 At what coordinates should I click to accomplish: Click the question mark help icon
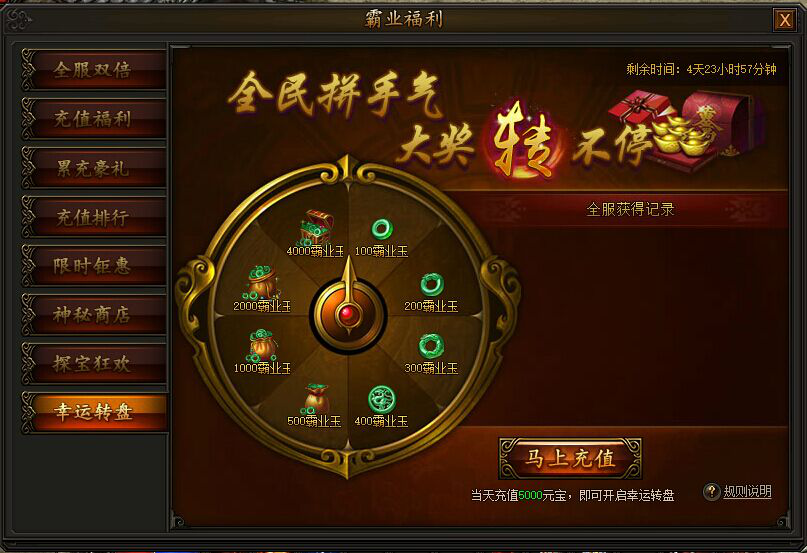[x=711, y=491]
